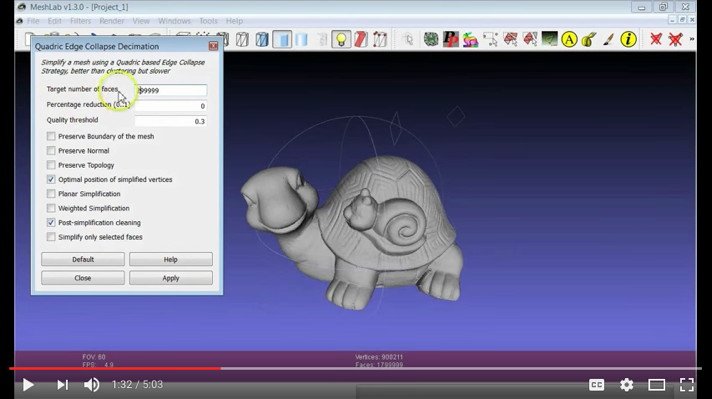Click the yellow info 'i' icon
Viewport: 712px width, 399px height.
pos(628,39)
